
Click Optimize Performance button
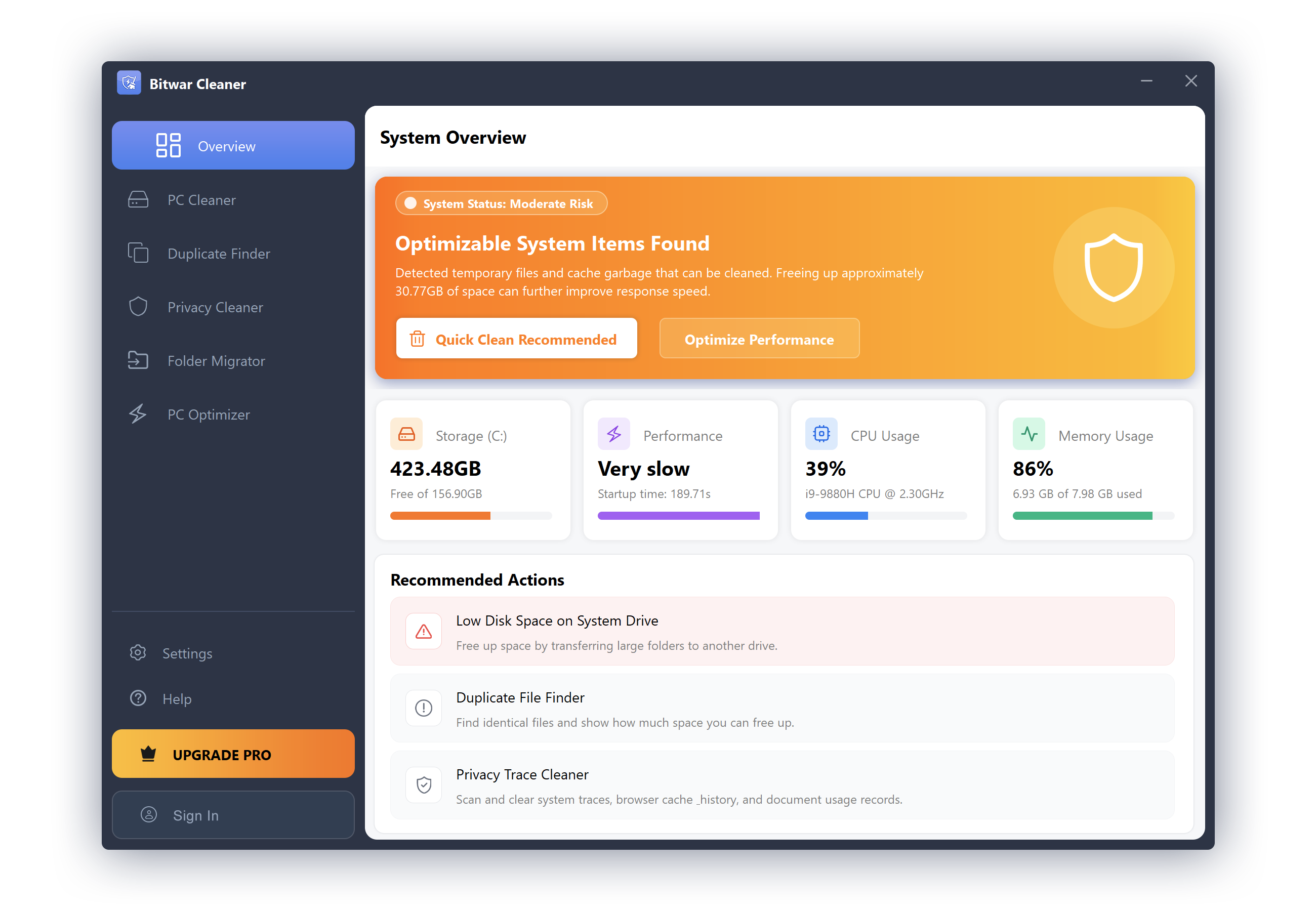[759, 339]
